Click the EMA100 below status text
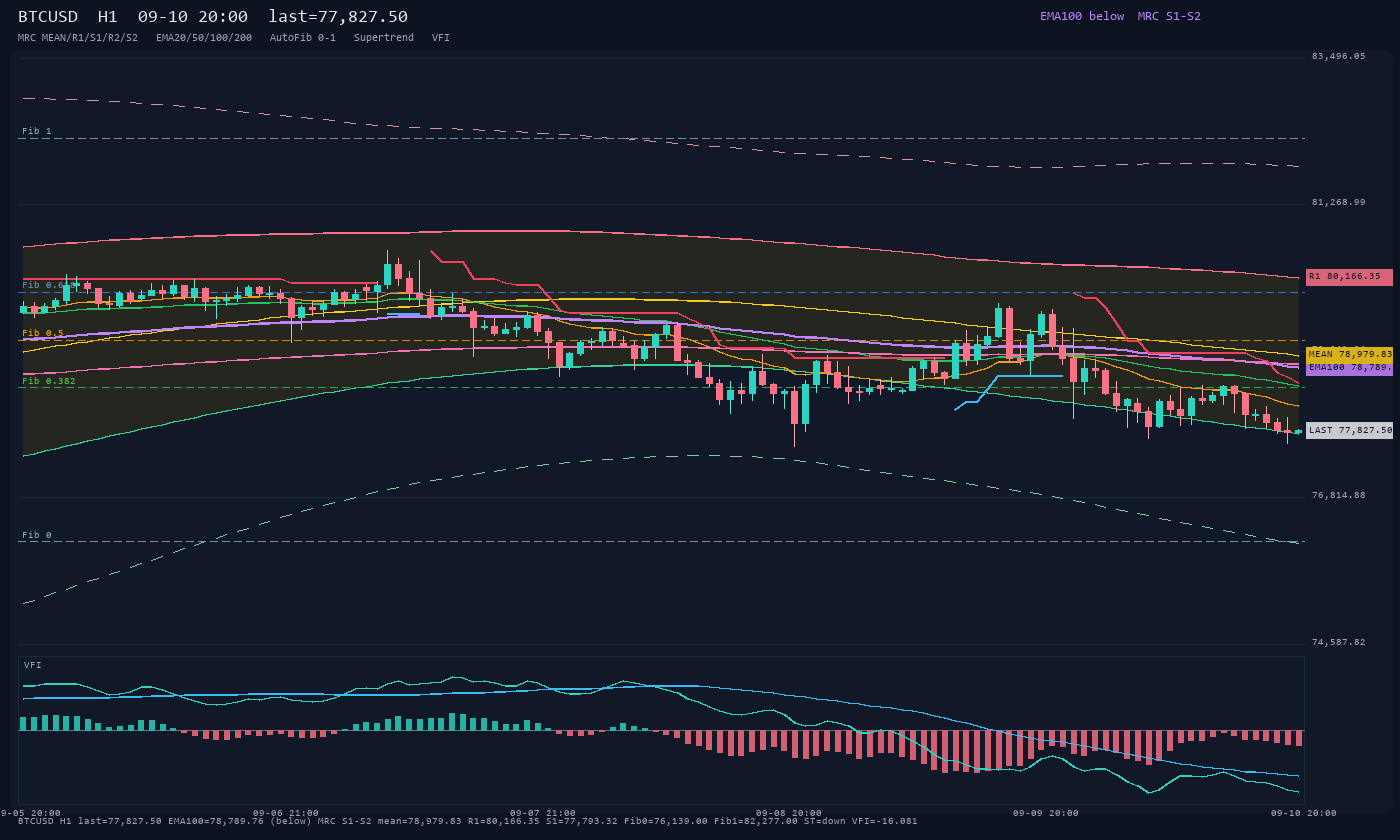1400x840 pixels. [1082, 16]
